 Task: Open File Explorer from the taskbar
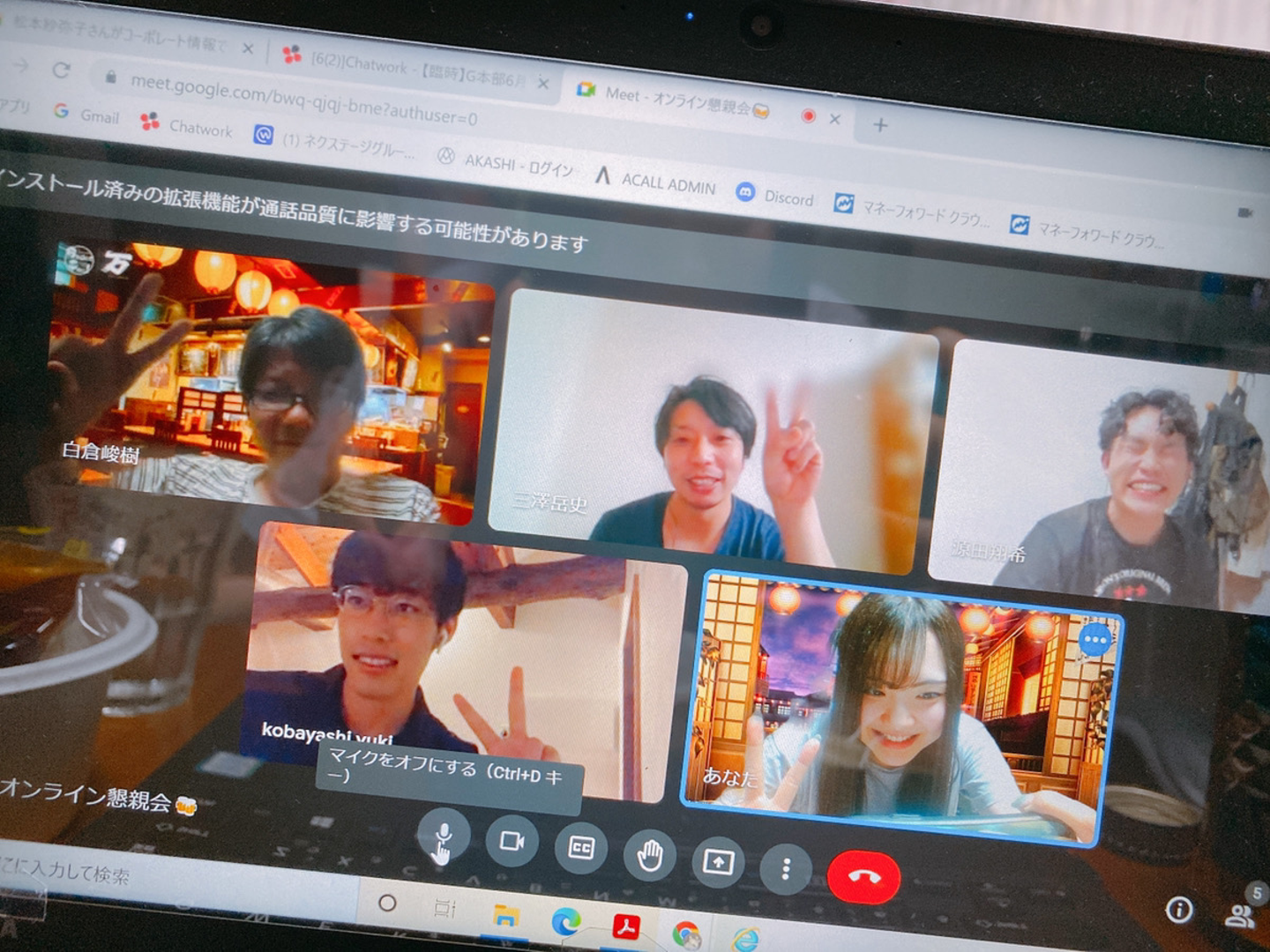click(505, 916)
